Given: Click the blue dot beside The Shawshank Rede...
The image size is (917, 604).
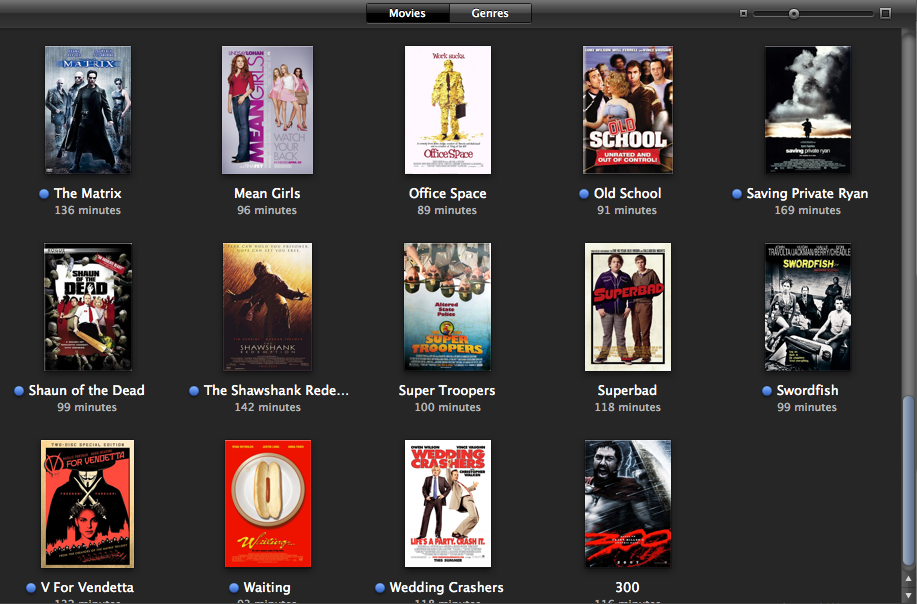Looking at the screenshot, I should click(194, 391).
